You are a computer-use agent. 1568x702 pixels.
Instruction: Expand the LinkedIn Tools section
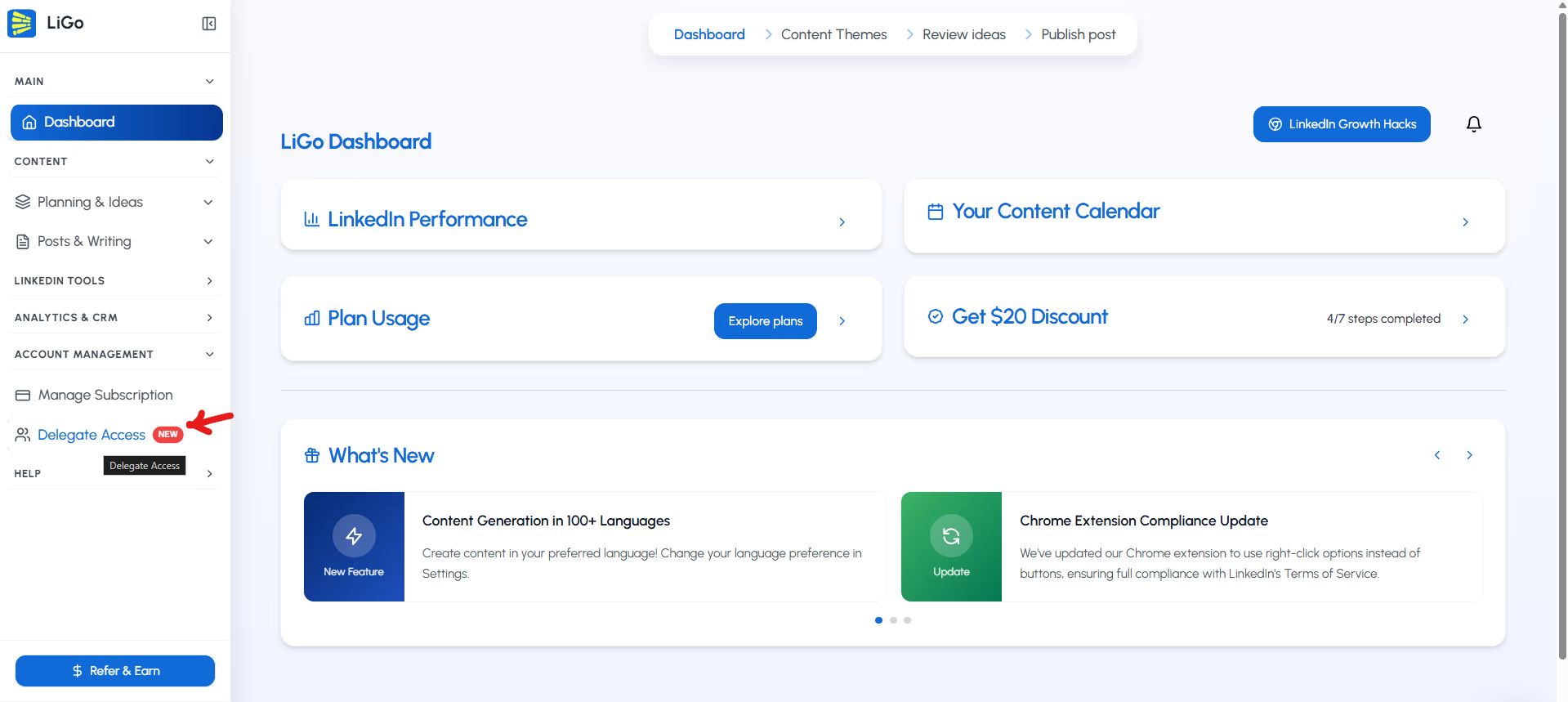pos(209,281)
